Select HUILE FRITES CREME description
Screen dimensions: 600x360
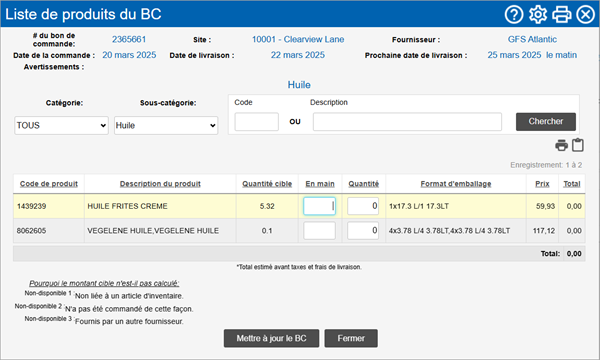click(127, 206)
